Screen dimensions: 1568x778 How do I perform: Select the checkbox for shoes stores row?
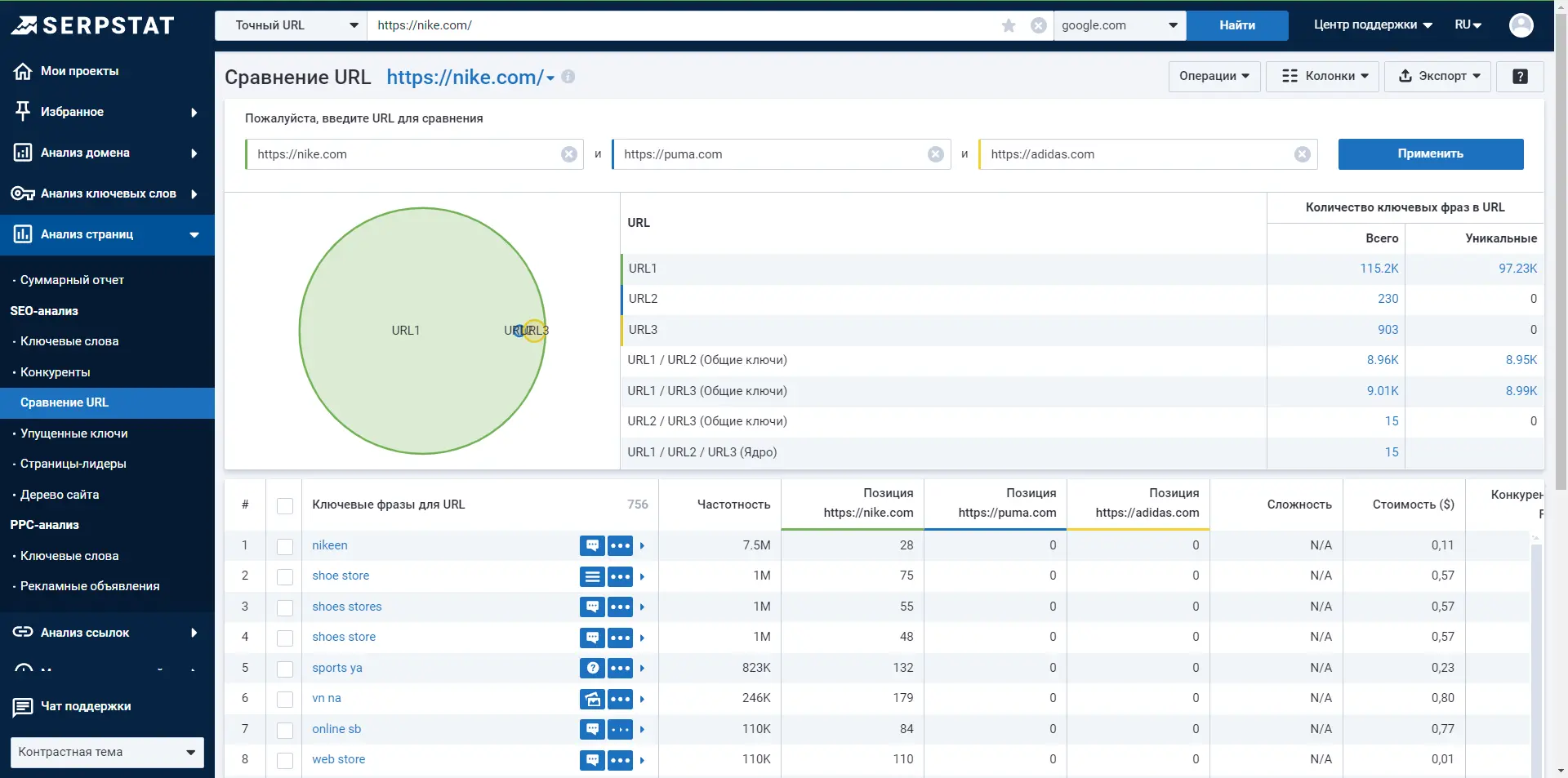click(x=285, y=607)
